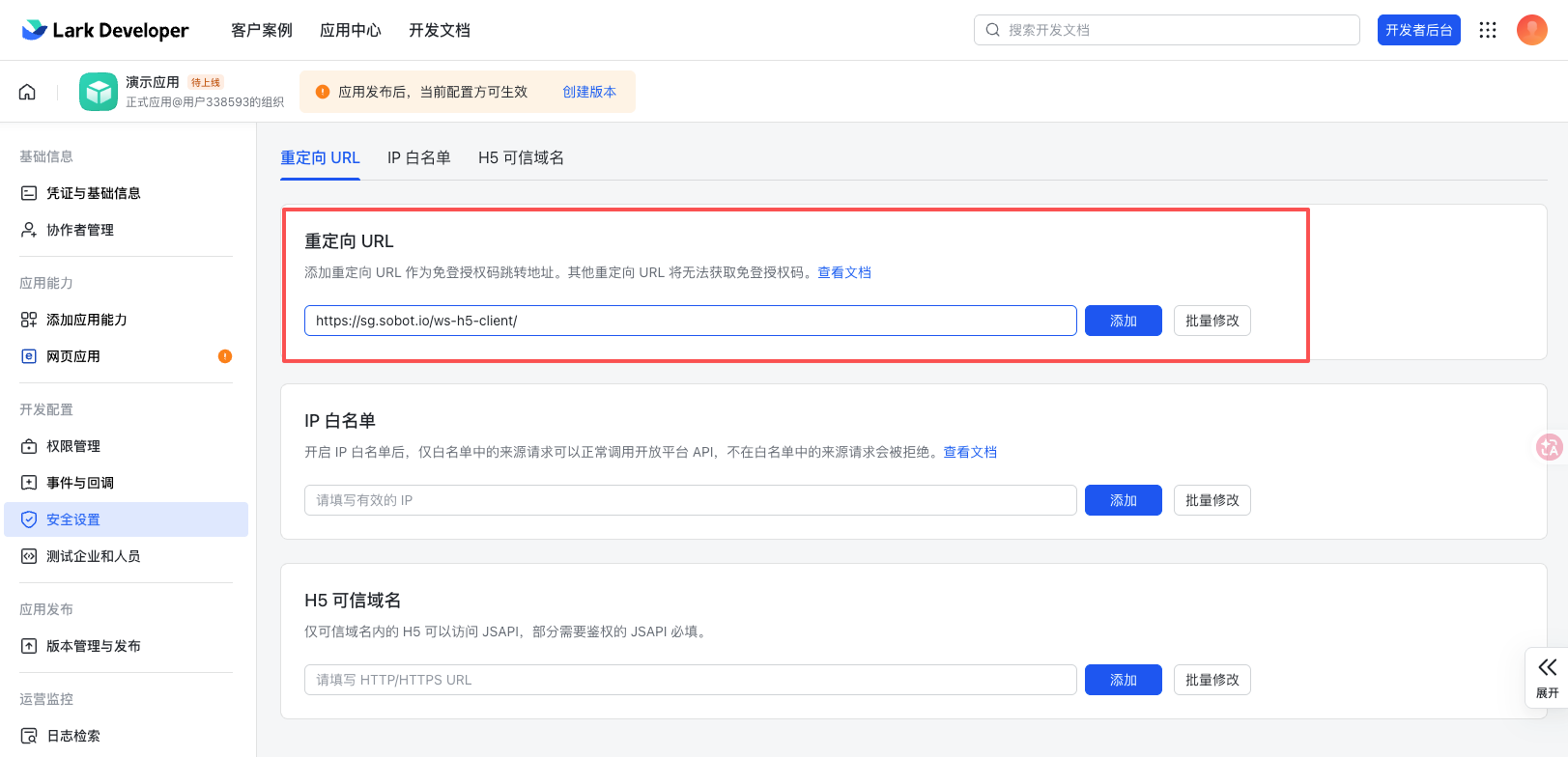The width and height of the screenshot is (1568, 757).
Task: Switch to the H5 可信域名 tab
Action: coord(521,157)
